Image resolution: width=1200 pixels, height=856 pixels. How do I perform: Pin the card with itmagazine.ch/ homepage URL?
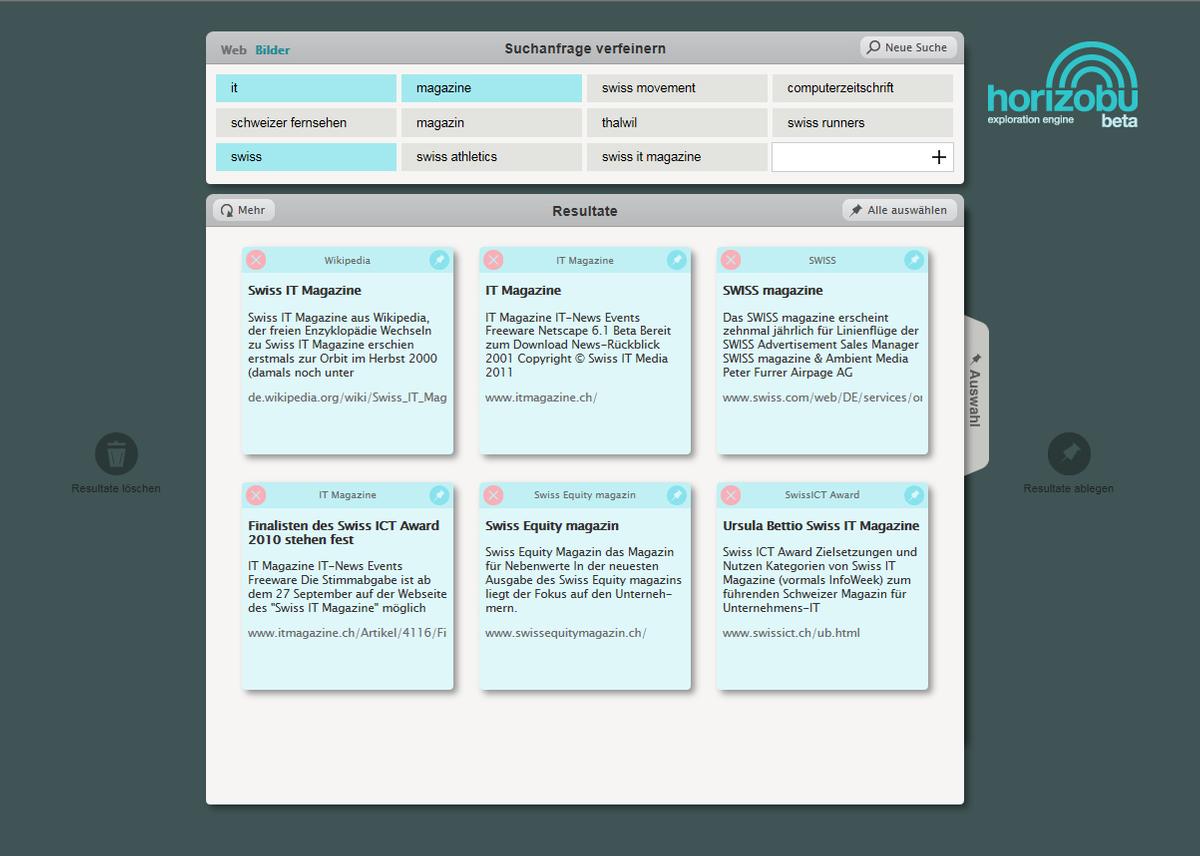click(x=676, y=260)
